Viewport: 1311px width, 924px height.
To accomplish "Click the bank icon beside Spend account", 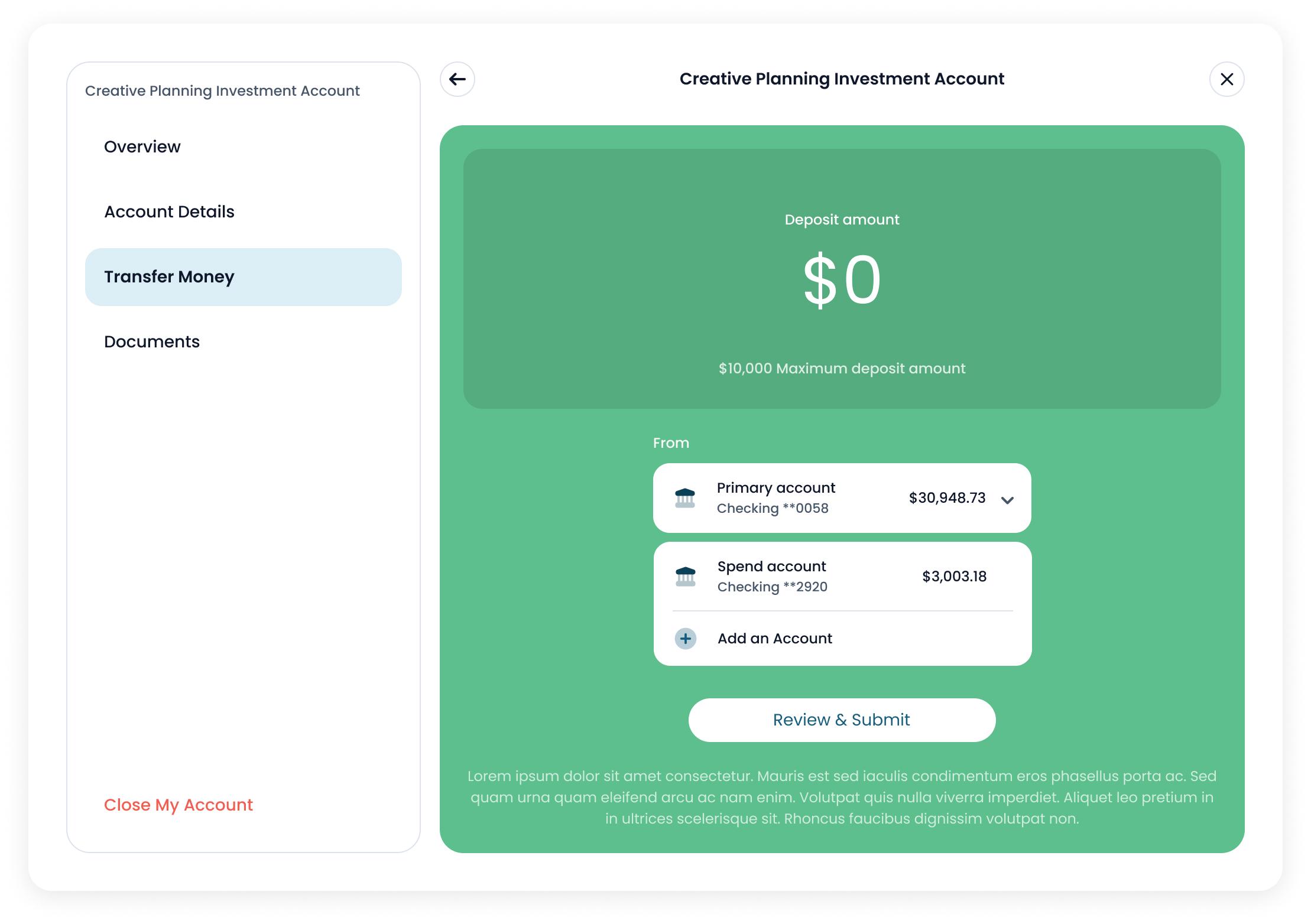I will point(685,577).
